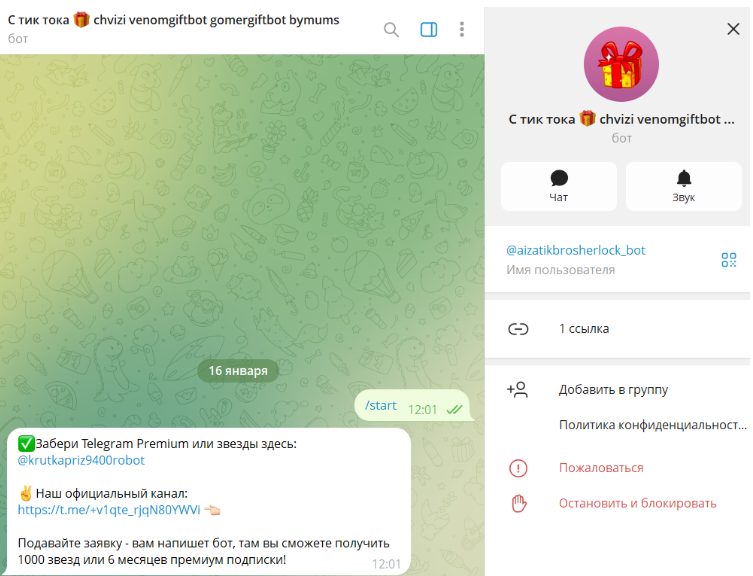
Task: Click the add-user icon
Action: pos(517,390)
